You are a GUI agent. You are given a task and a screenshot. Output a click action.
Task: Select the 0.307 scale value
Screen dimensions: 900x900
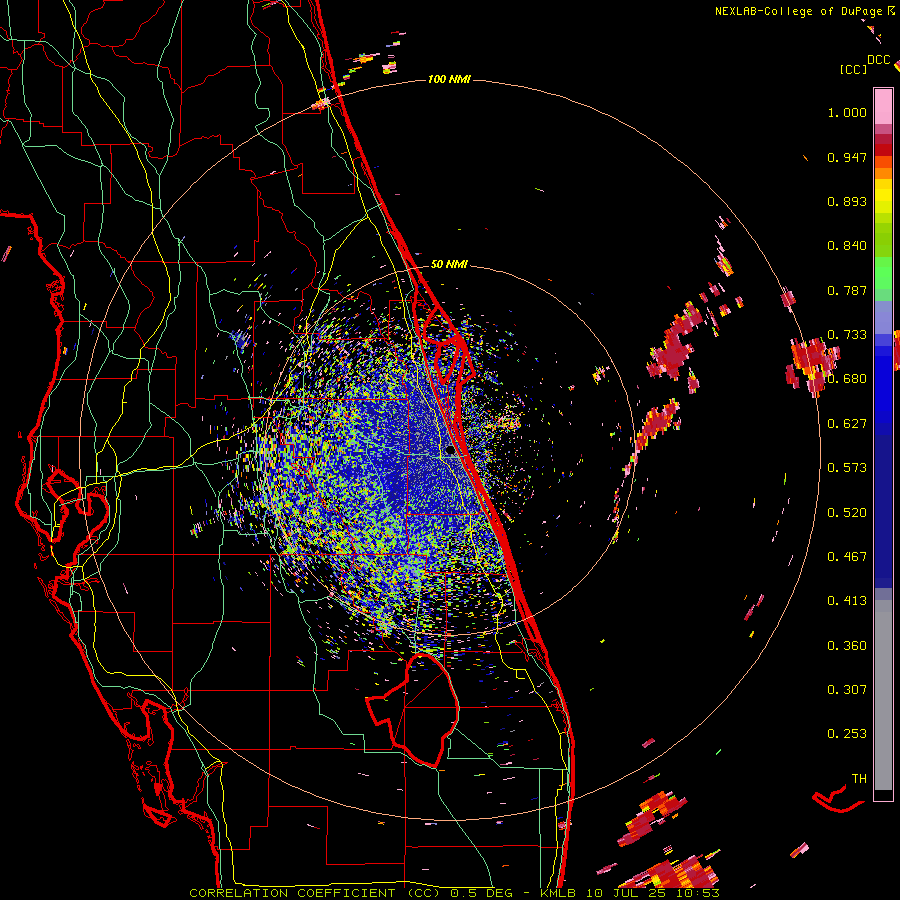pyautogui.click(x=847, y=690)
